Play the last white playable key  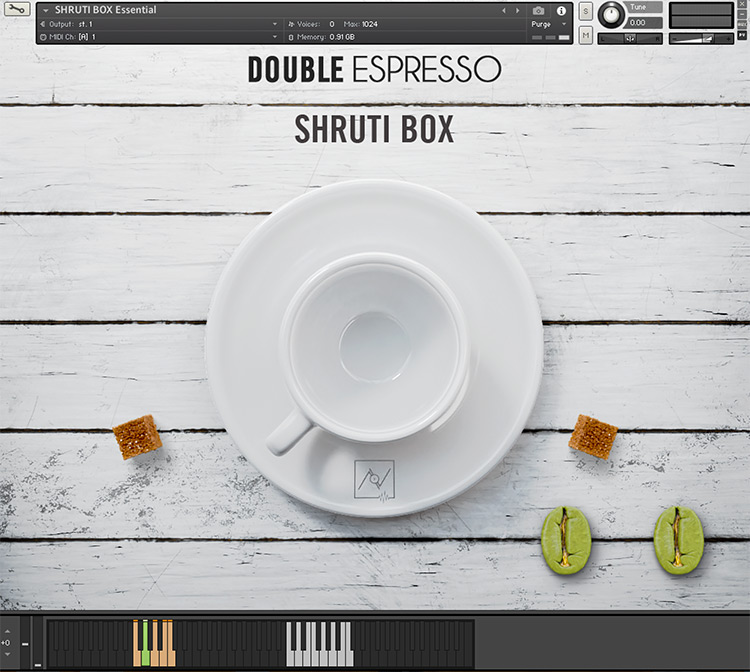coord(349,658)
